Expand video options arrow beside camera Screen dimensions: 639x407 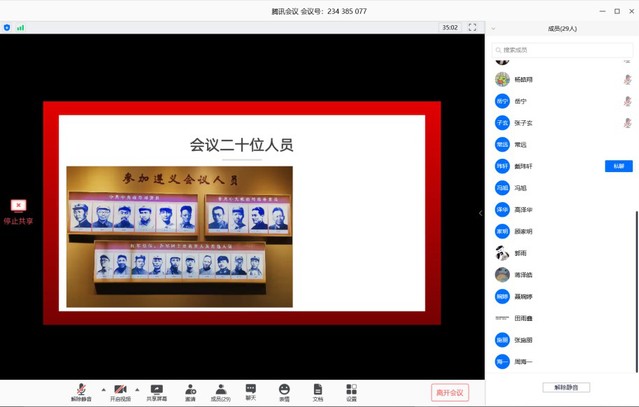137,388
